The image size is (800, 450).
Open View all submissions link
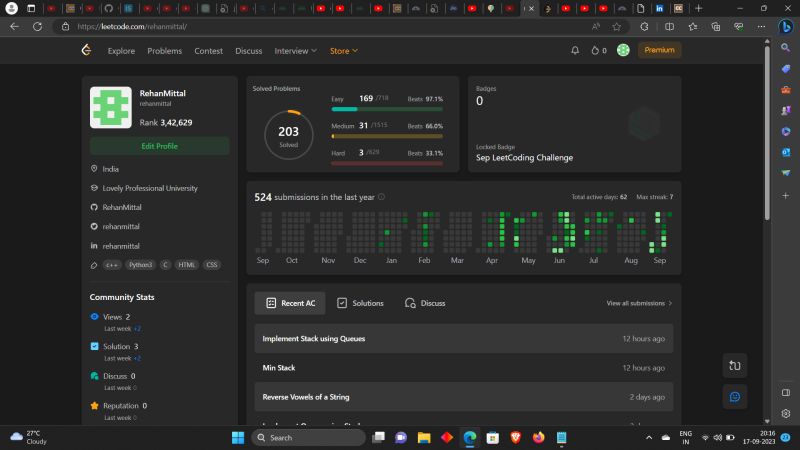pos(639,303)
